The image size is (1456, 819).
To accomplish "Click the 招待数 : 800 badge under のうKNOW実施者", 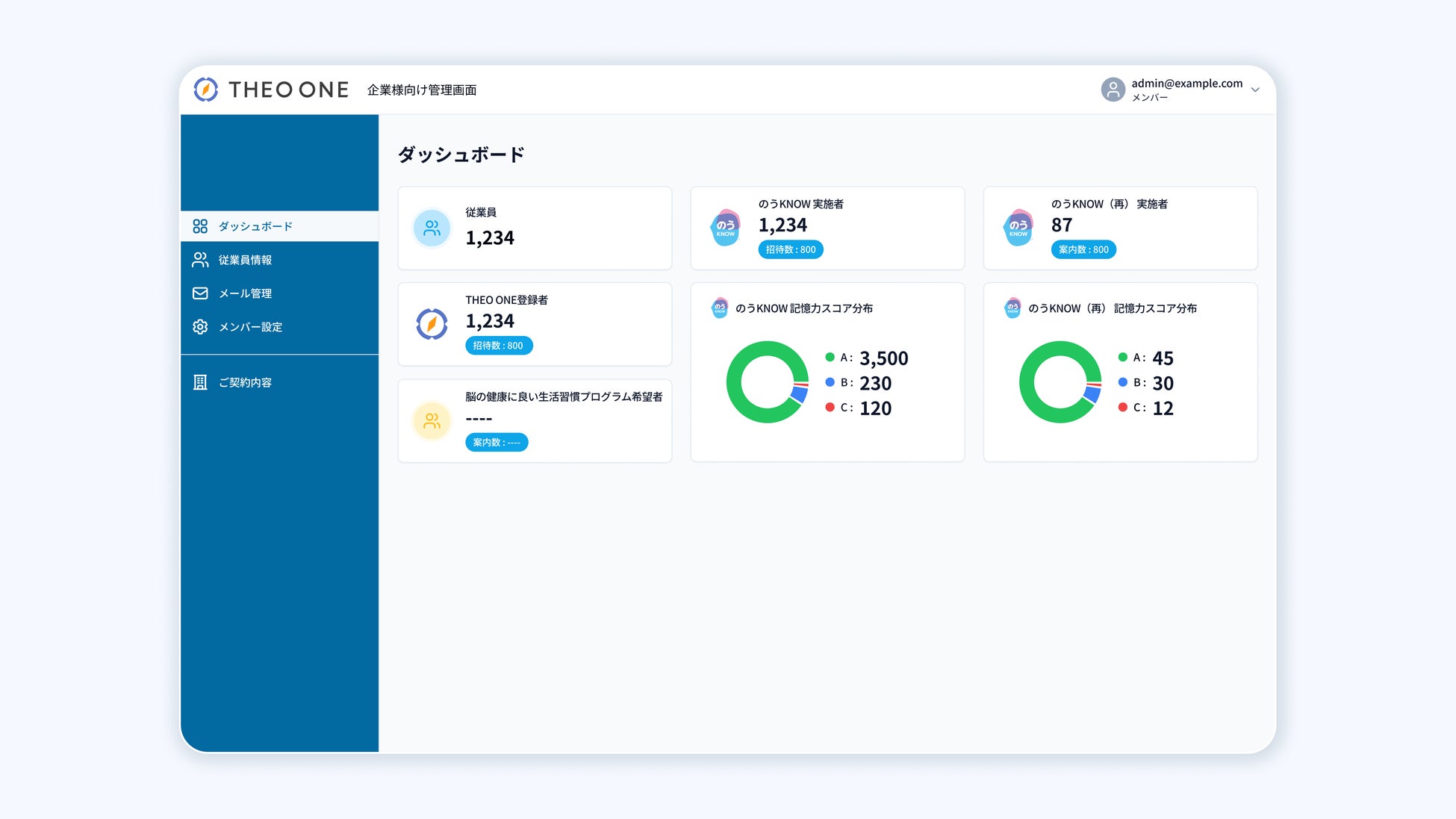I will pos(791,249).
